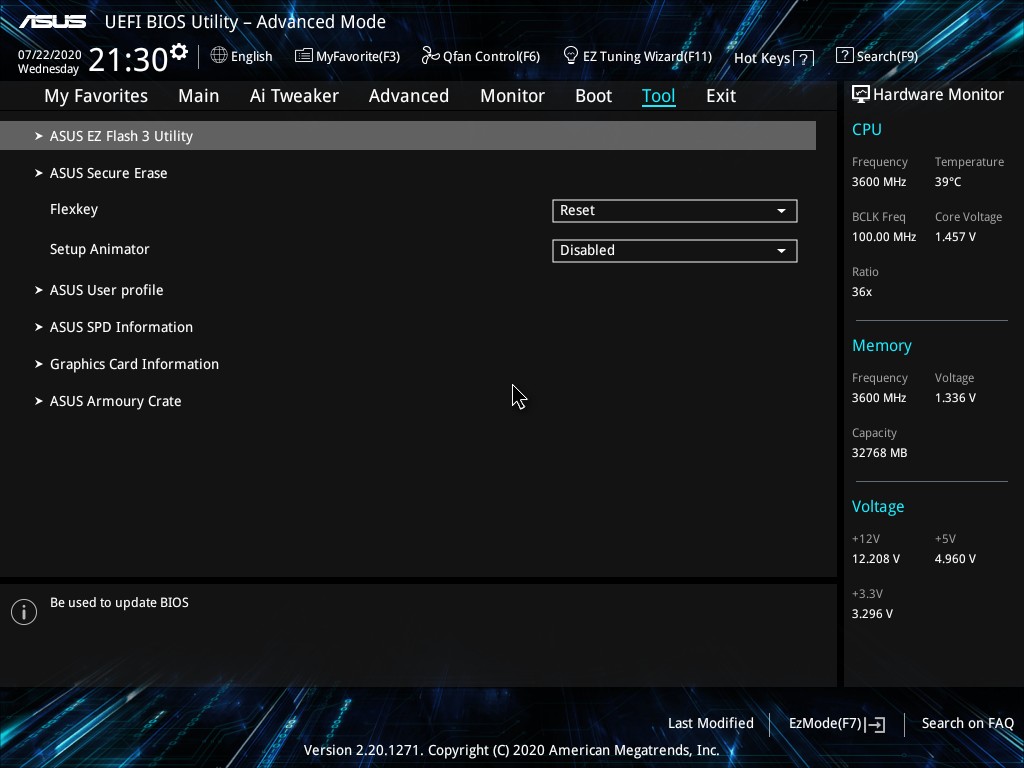Open the Flexkey dropdown set to Reset
The height and width of the screenshot is (768, 1024).
(674, 211)
